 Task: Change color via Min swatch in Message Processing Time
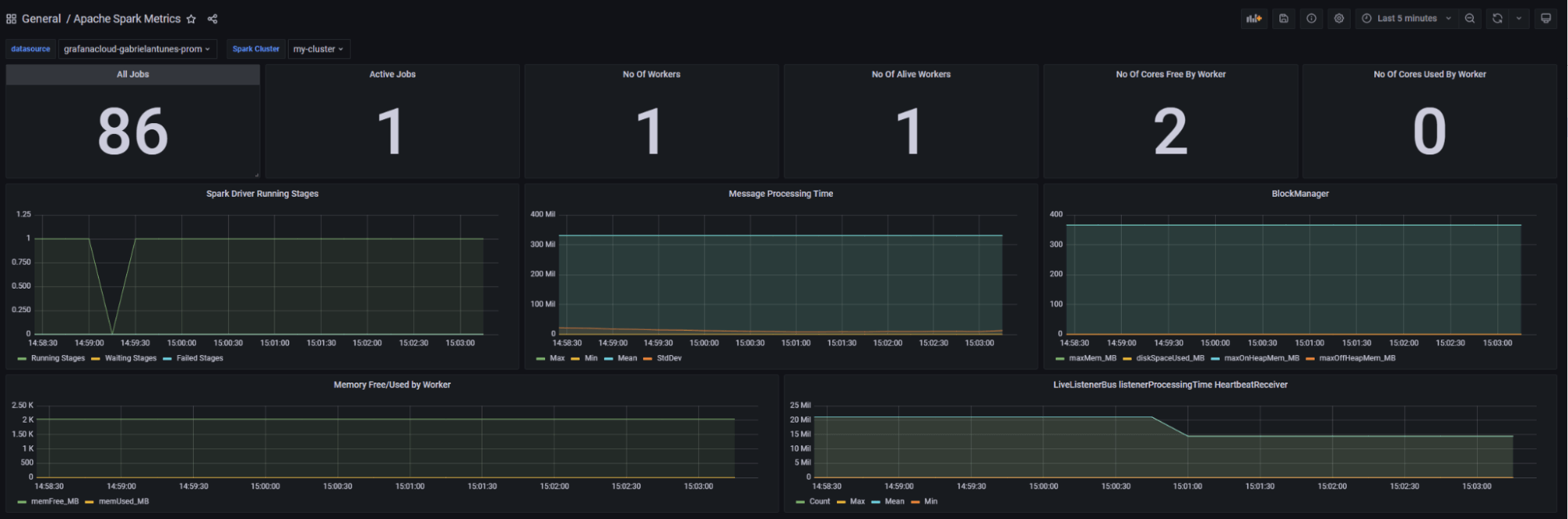pyautogui.click(x=575, y=359)
